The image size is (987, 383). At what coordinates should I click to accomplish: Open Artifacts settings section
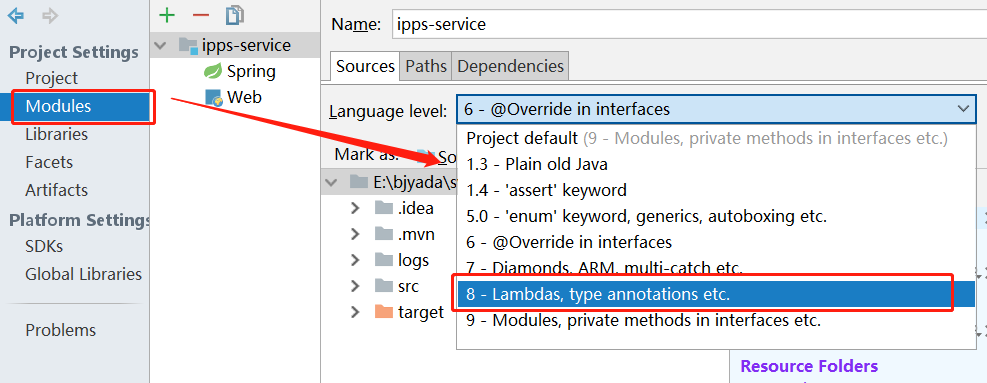(x=57, y=190)
